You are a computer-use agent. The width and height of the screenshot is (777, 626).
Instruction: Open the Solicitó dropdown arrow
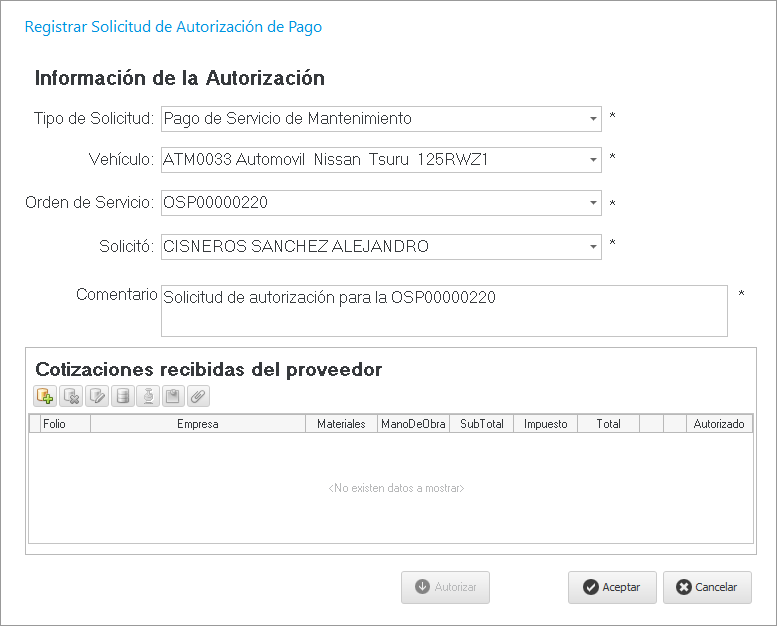(592, 247)
